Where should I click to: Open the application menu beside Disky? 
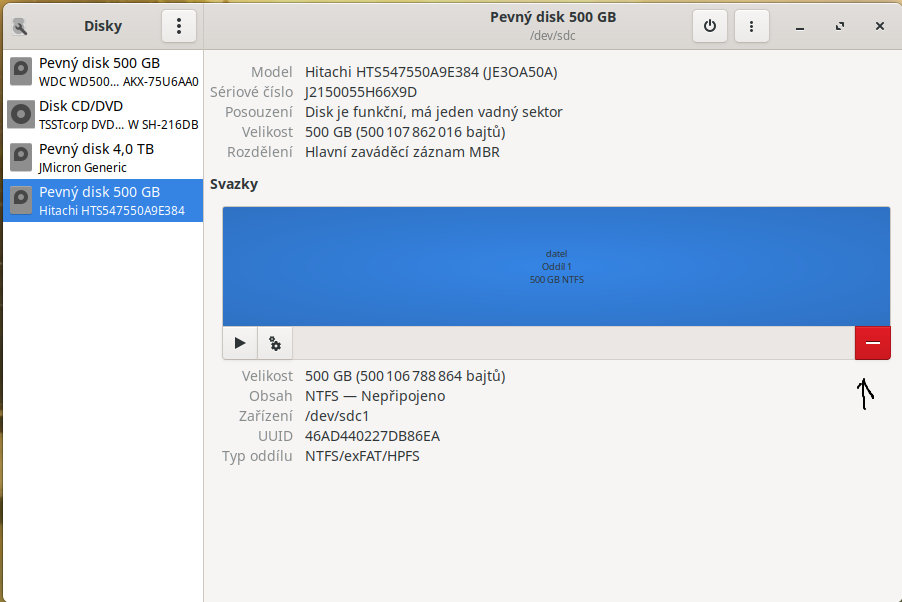click(x=179, y=26)
